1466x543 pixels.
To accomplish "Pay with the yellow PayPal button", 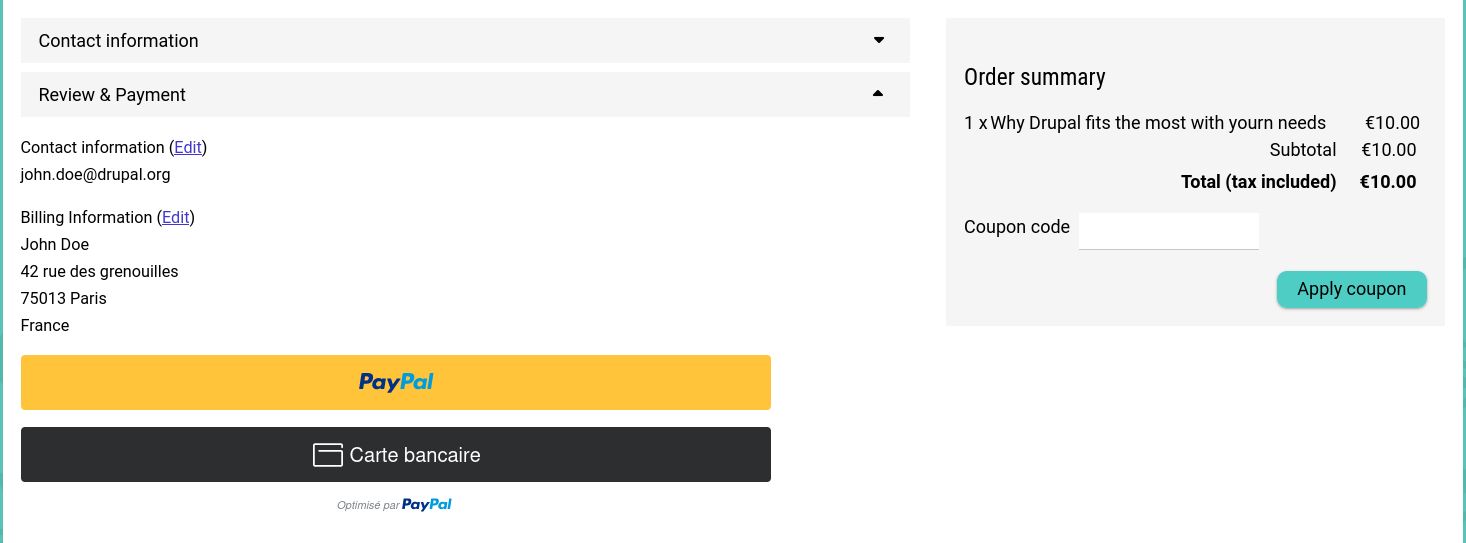I will tap(396, 382).
